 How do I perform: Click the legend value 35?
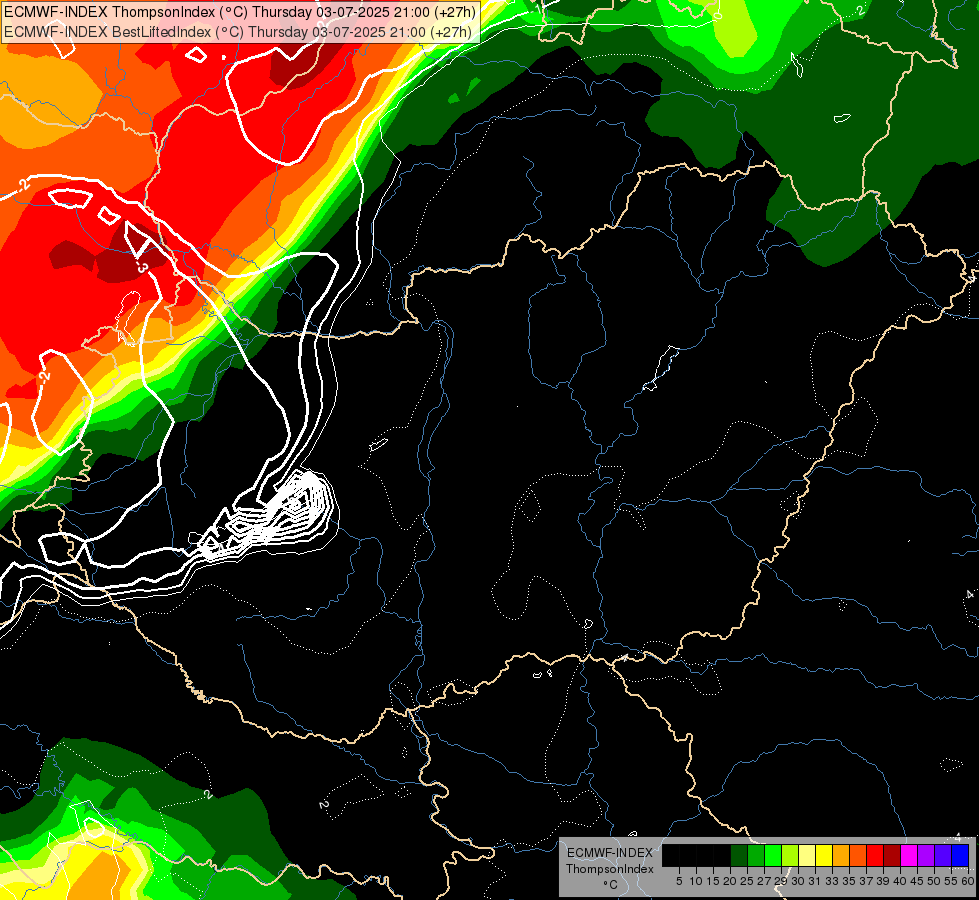pyautogui.click(x=849, y=881)
